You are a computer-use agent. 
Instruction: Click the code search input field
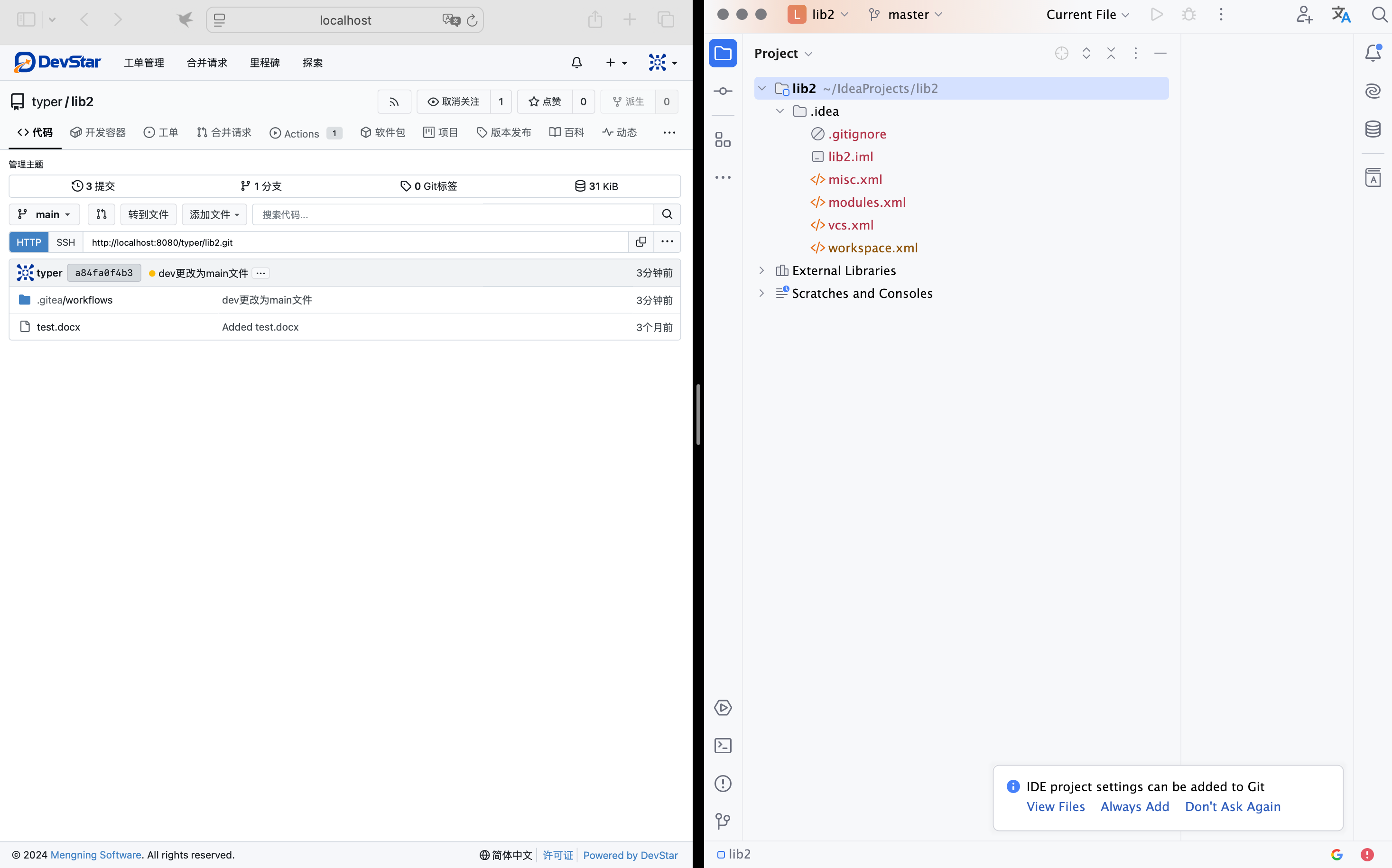click(x=454, y=214)
